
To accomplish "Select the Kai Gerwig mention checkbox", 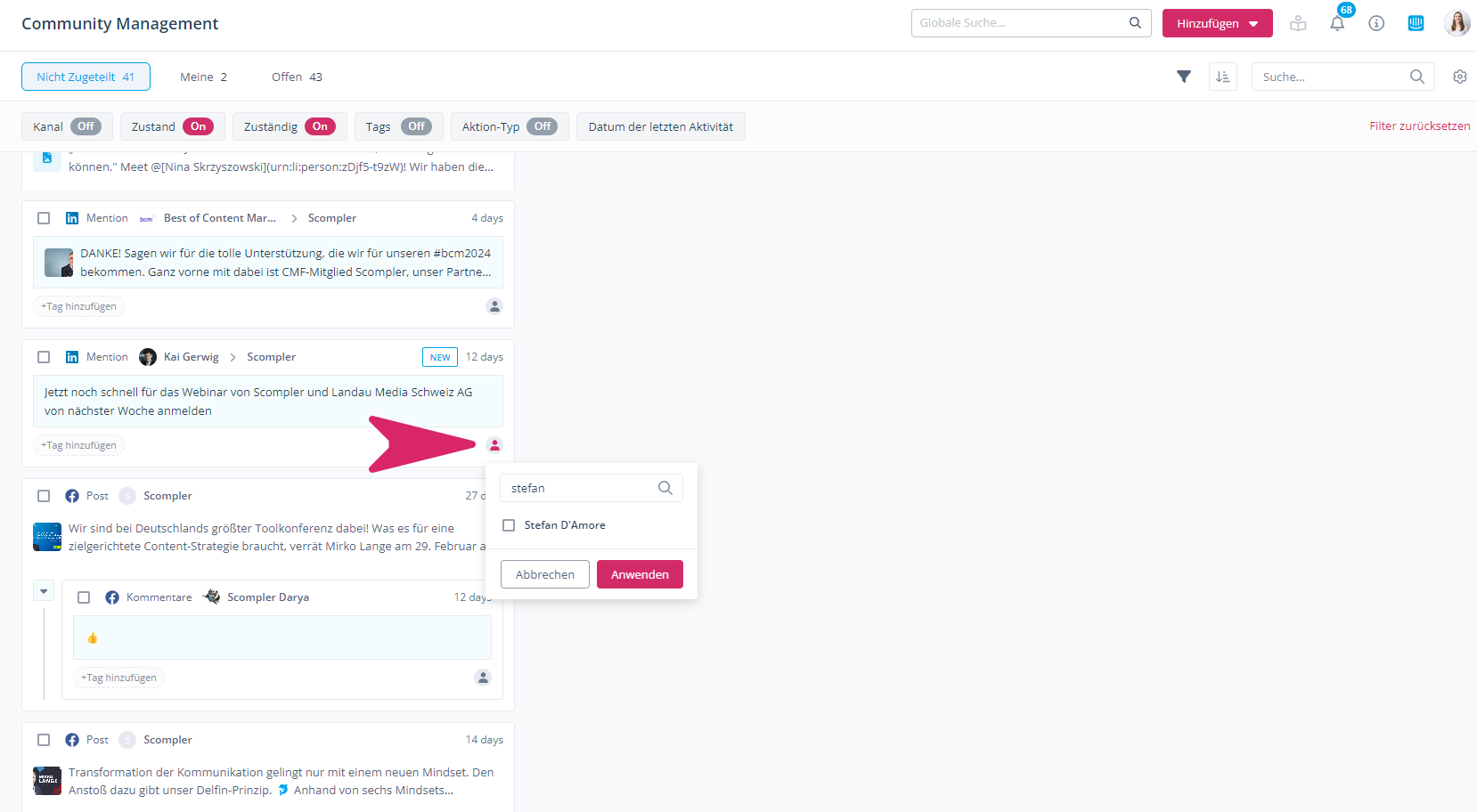I will [44, 357].
